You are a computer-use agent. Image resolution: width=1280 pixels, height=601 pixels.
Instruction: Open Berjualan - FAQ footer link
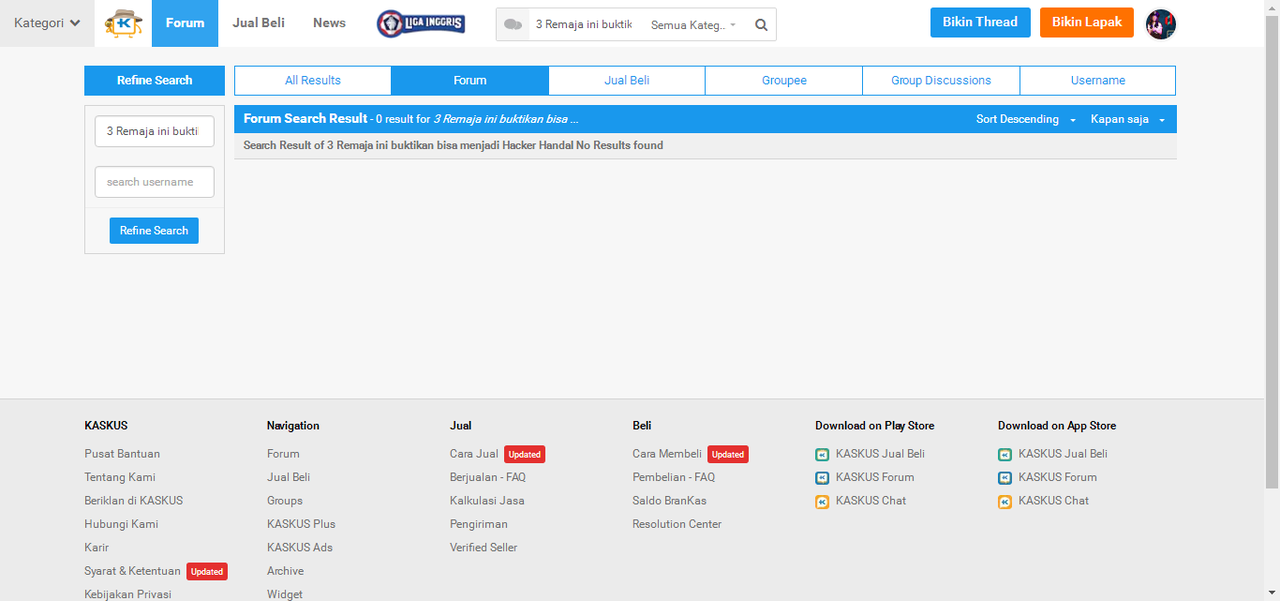488,478
